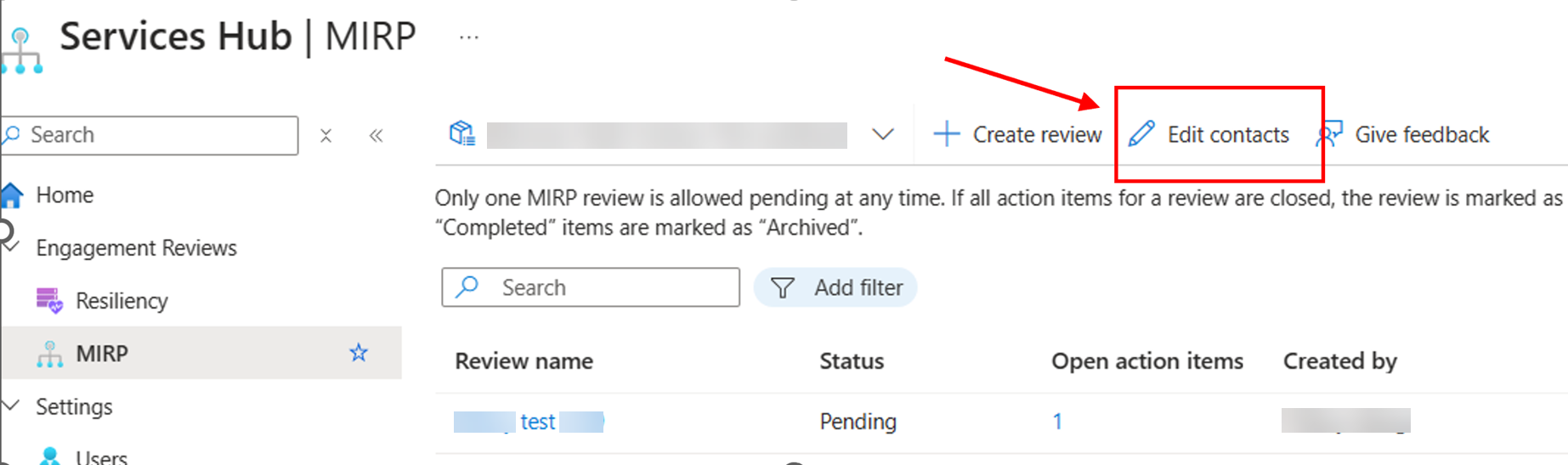Select MIRP in the sidebar
The image size is (1568, 465).
101,353
